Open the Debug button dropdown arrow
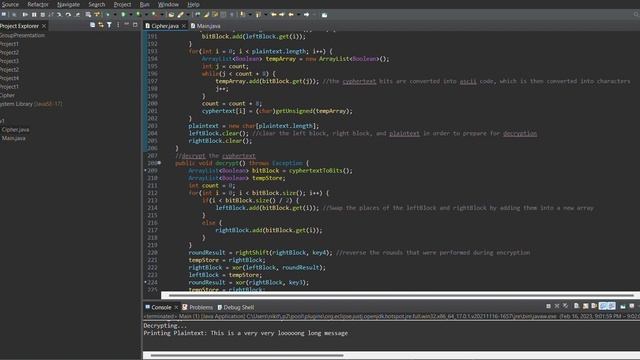 (115, 15)
